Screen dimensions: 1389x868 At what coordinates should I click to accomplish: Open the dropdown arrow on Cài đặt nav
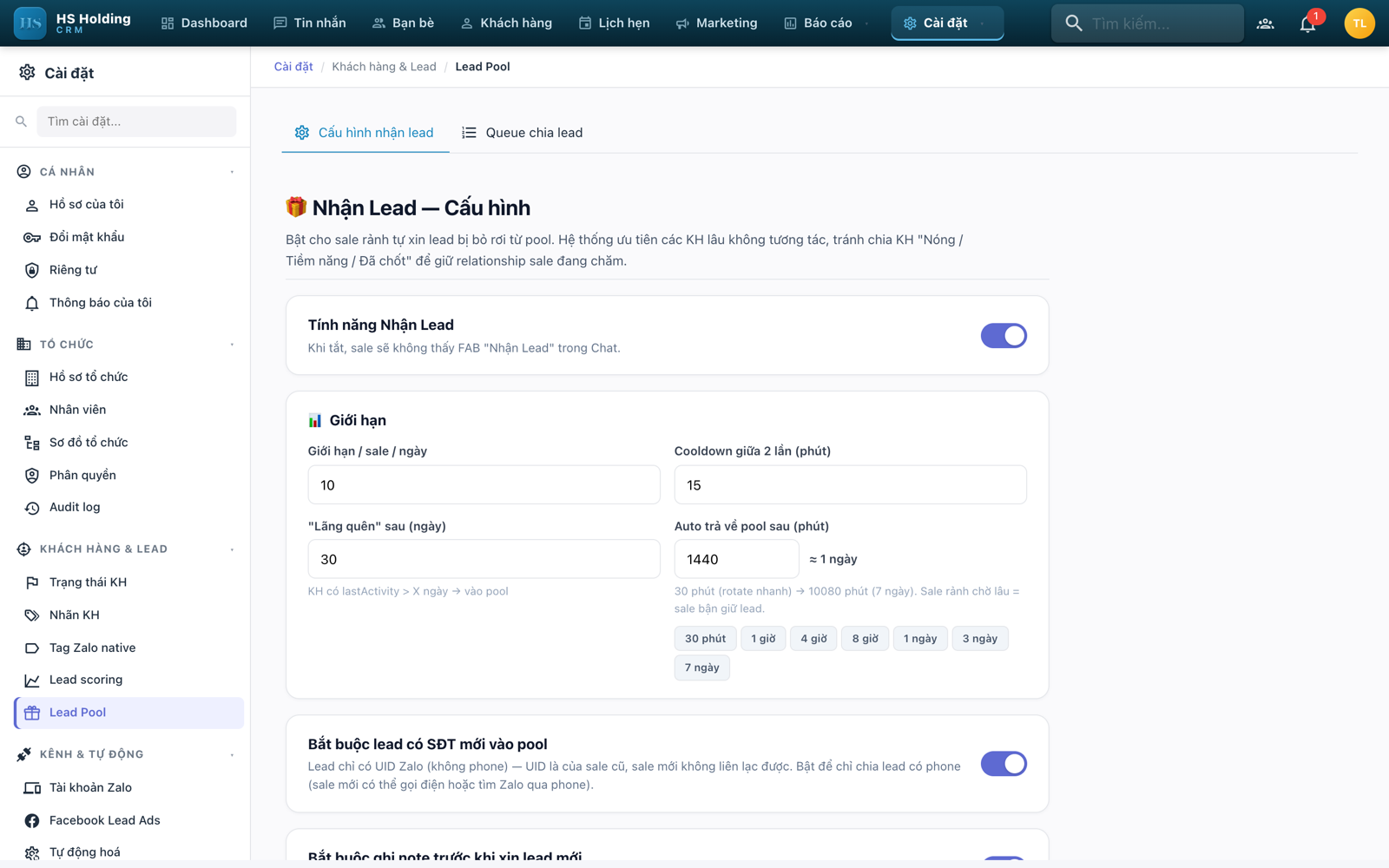pos(982,23)
